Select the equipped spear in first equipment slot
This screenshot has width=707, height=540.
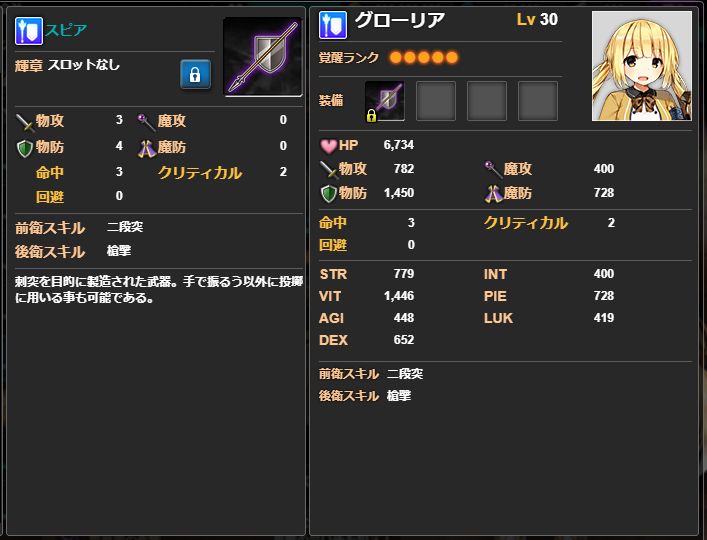385,101
